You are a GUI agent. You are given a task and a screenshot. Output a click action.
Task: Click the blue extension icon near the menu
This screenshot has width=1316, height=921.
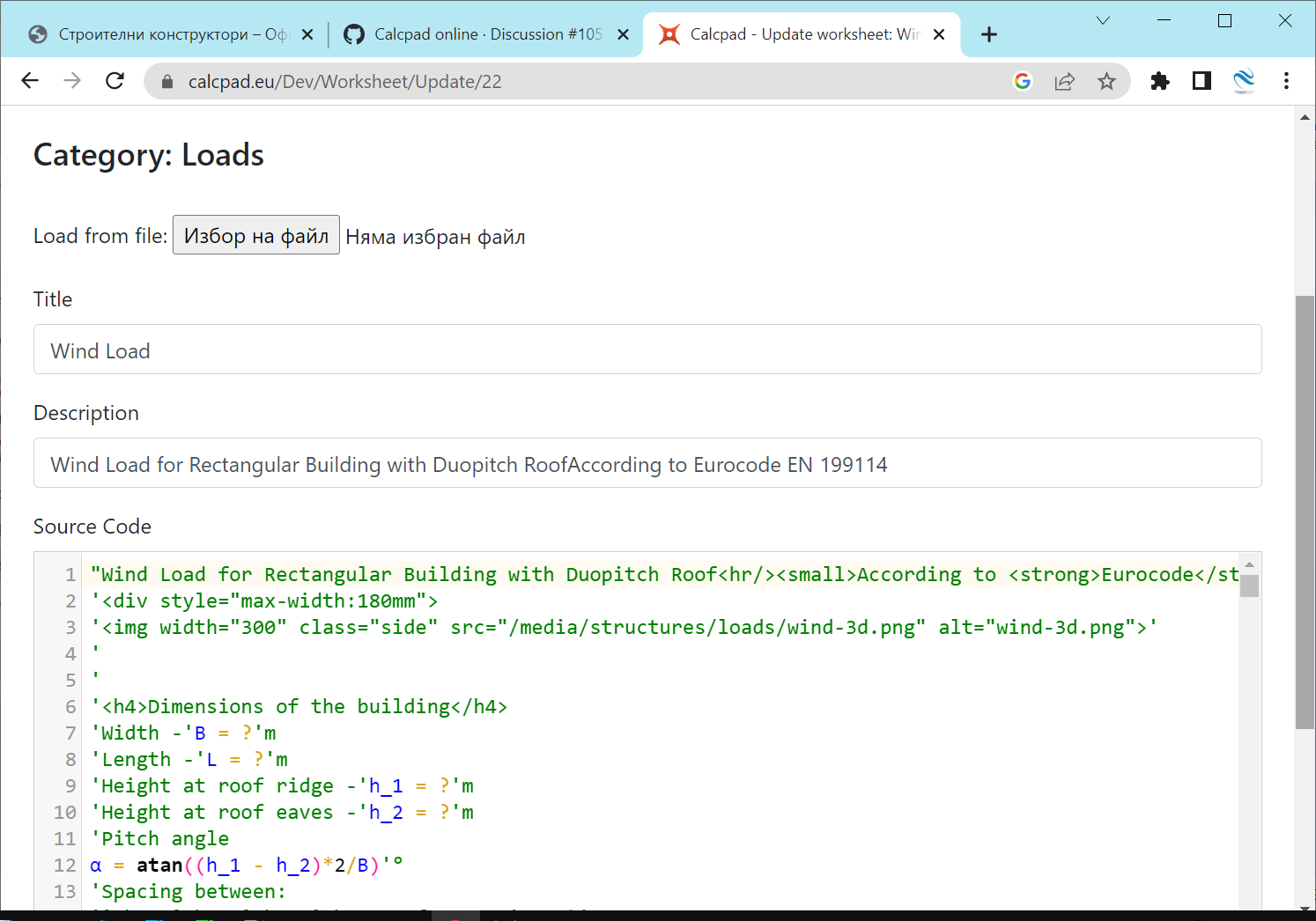(x=1245, y=81)
